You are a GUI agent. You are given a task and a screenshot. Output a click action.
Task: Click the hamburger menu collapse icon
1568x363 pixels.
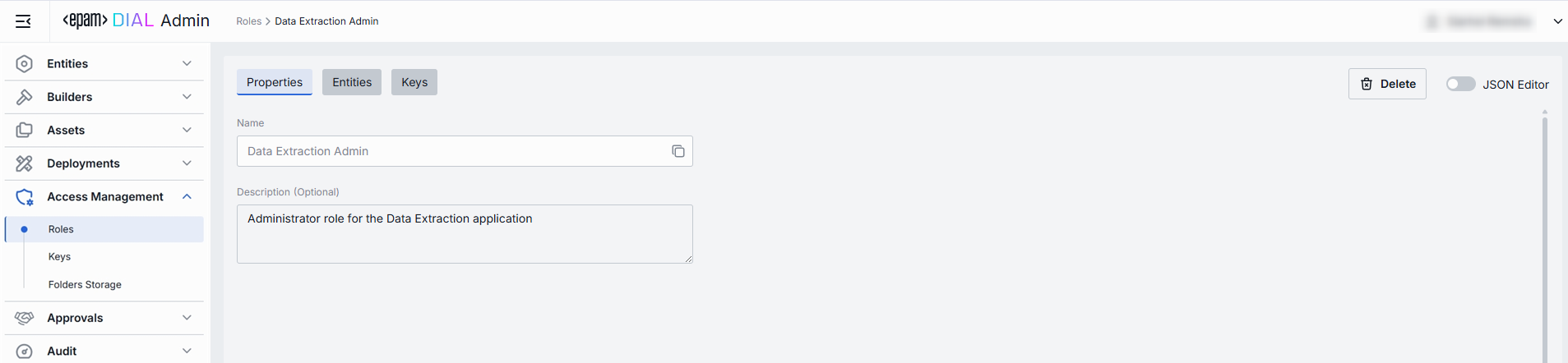pyautogui.click(x=23, y=21)
